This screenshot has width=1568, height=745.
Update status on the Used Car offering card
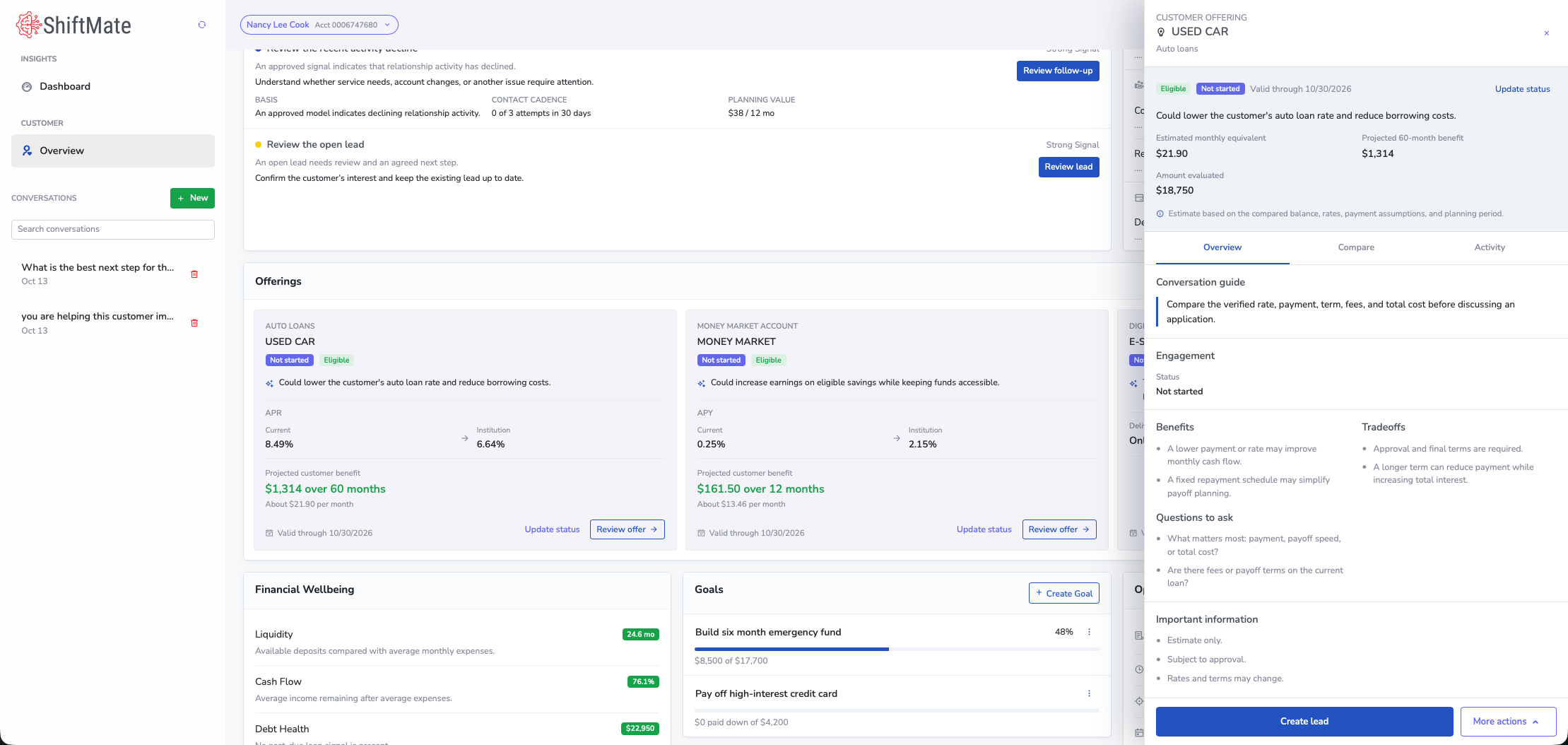tap(552, 529)
